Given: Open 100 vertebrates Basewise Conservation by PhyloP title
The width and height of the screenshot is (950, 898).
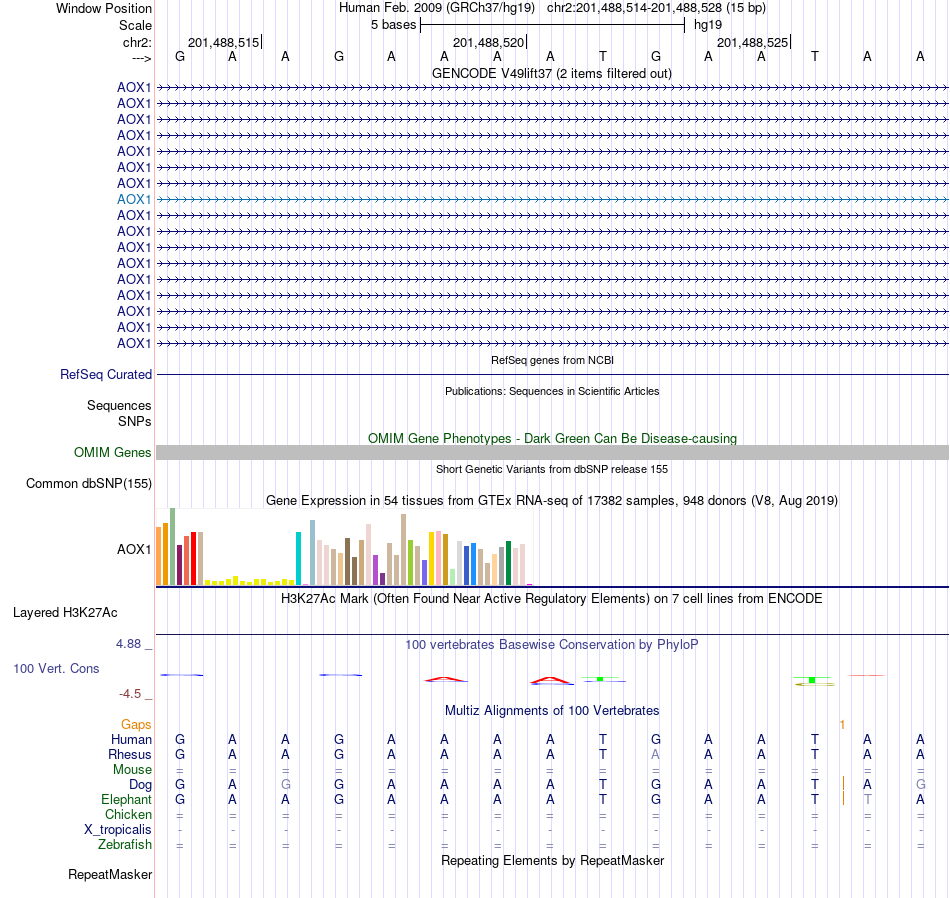Looking at the screenshot, I should (x=552, y=645).
